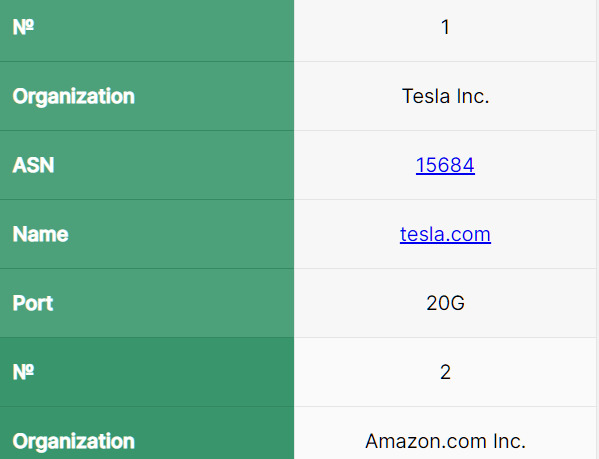Click the second record's Organization header
This screenshot has width=599, height=459.
147,433
